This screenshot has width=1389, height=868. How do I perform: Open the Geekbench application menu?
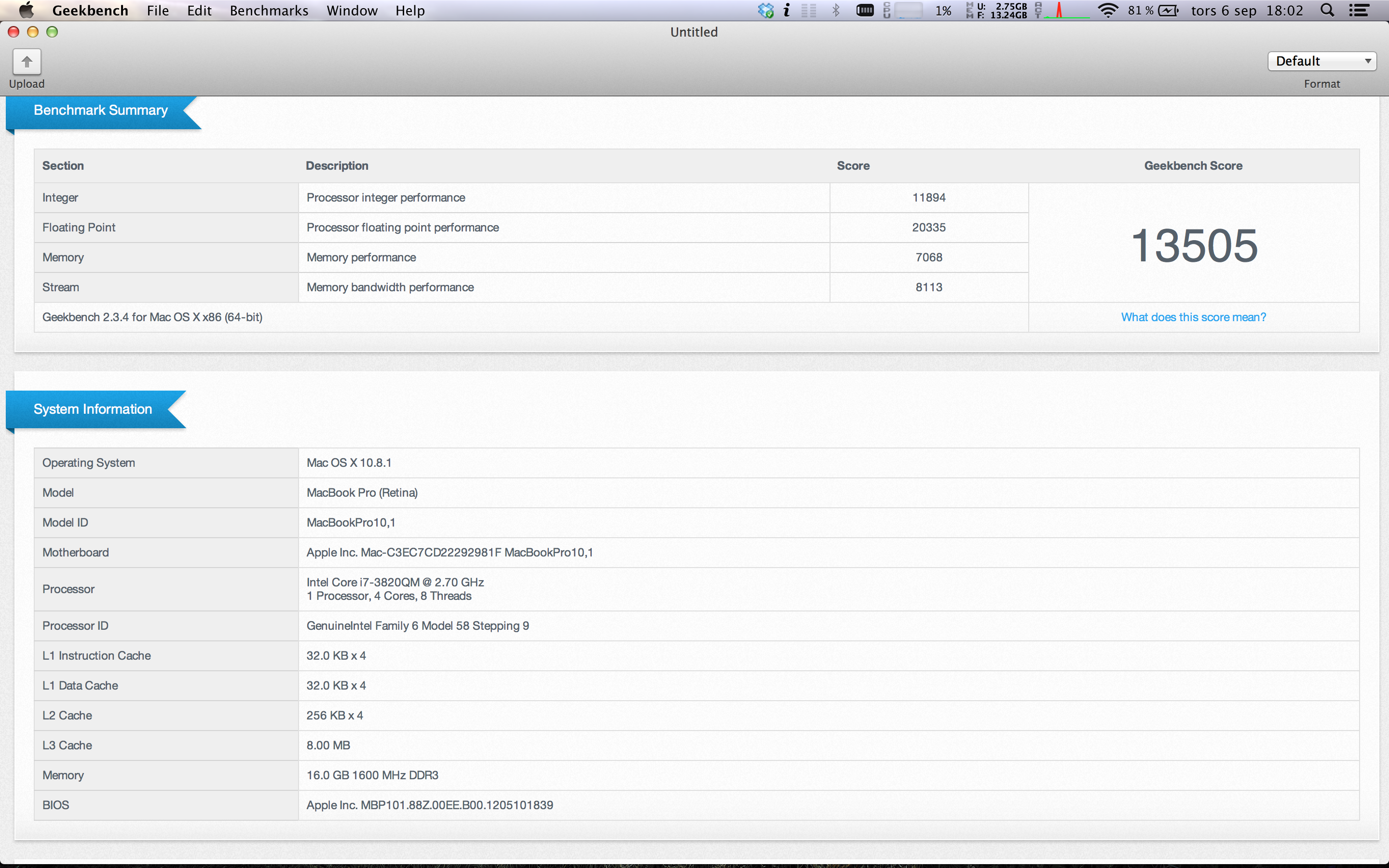pos(90,10)
